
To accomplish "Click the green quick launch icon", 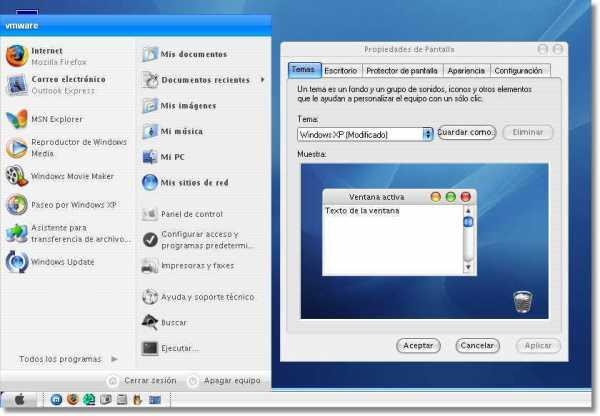I will click(89, 400).
